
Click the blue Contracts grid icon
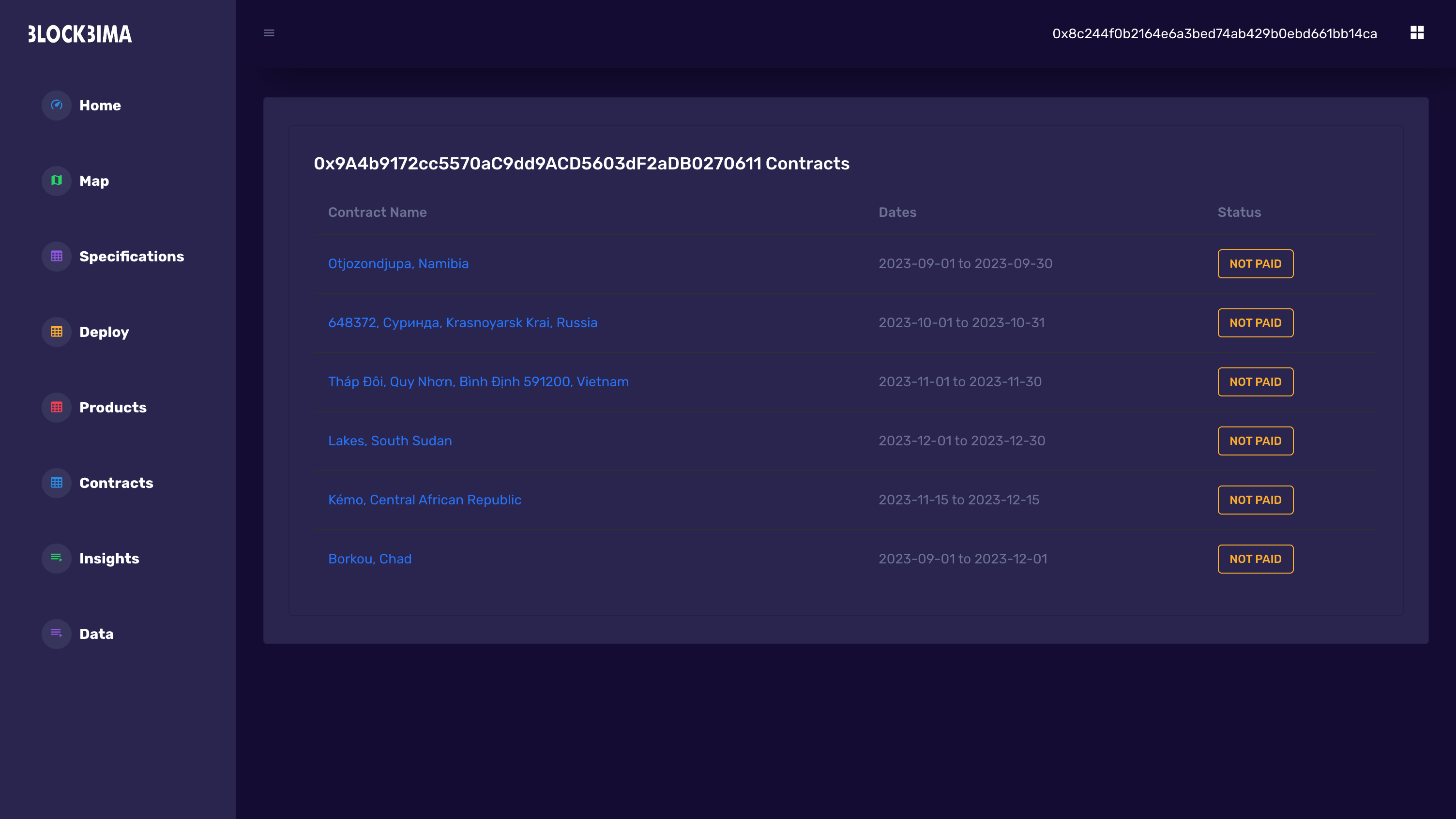[x=57, y=483]
